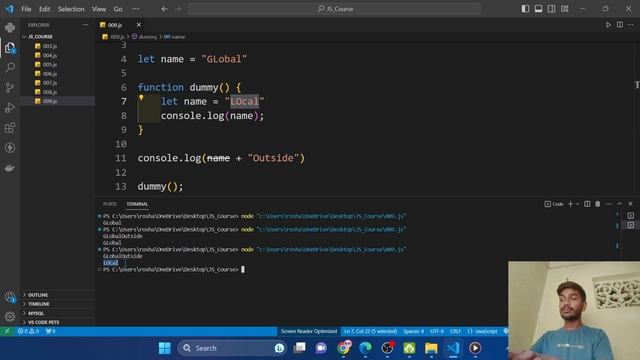The height and width of the screenshot is (360, 640).
Task: Open the Python extension view in activity bar
Action: pos(10,28)
